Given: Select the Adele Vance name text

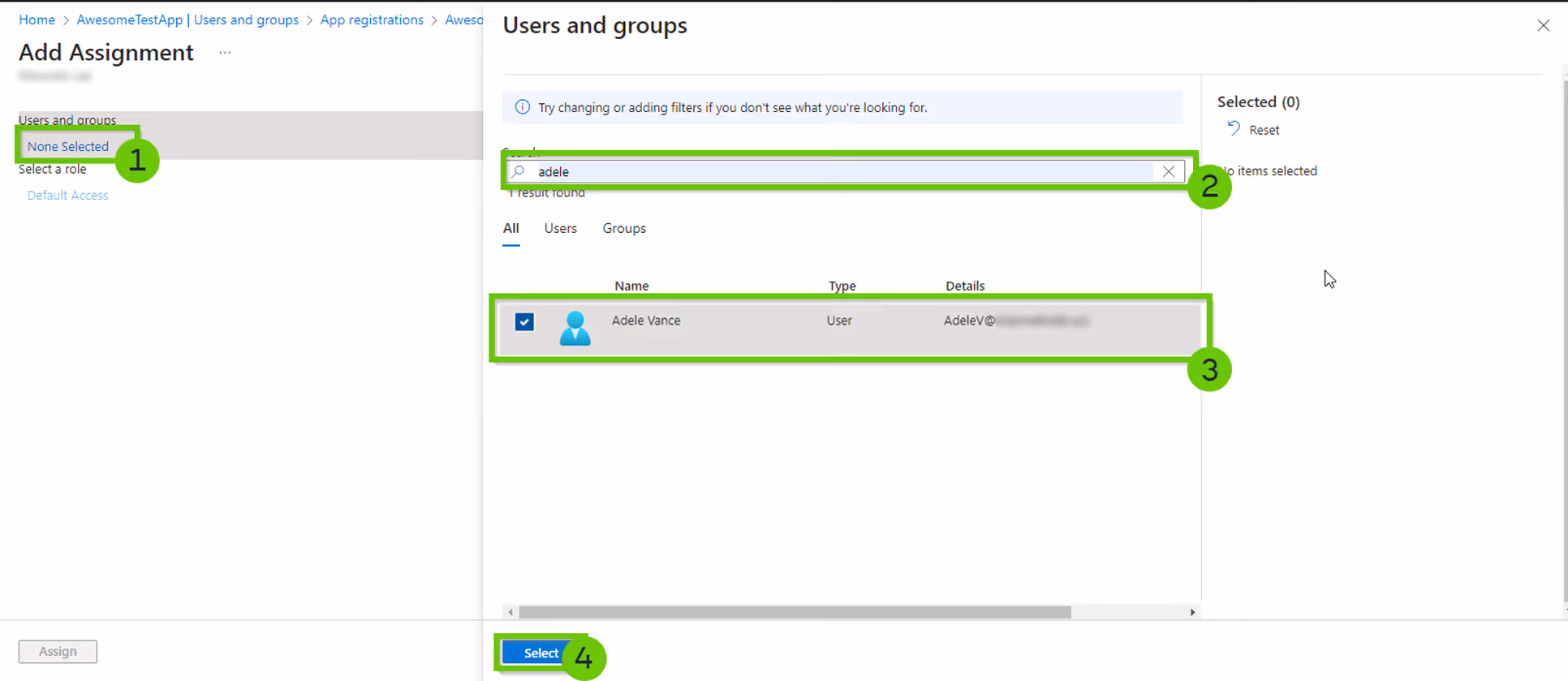Looking at the screenshot, I should (x=646, y=321).
